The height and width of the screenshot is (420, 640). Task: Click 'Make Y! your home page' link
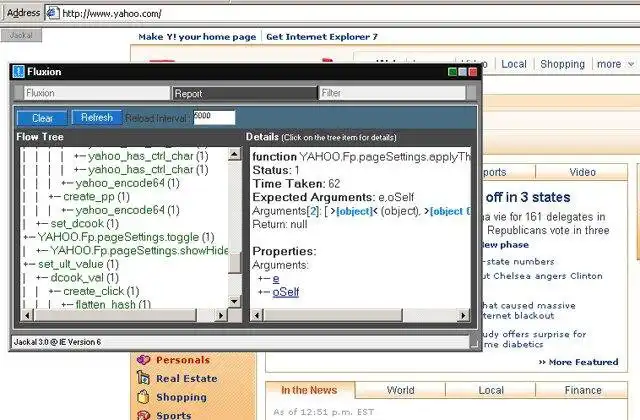click(x=197, y=37)
